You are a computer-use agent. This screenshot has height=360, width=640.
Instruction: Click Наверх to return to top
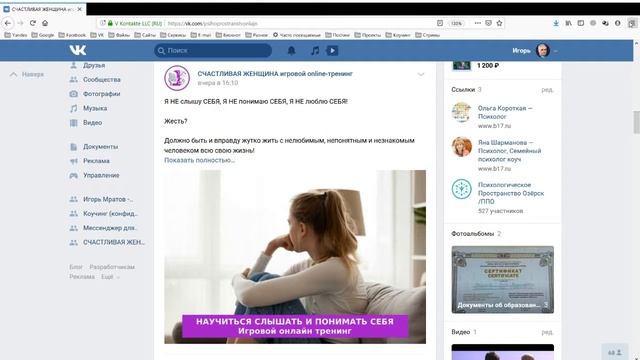pyautogui.click(x=27, y=74)
